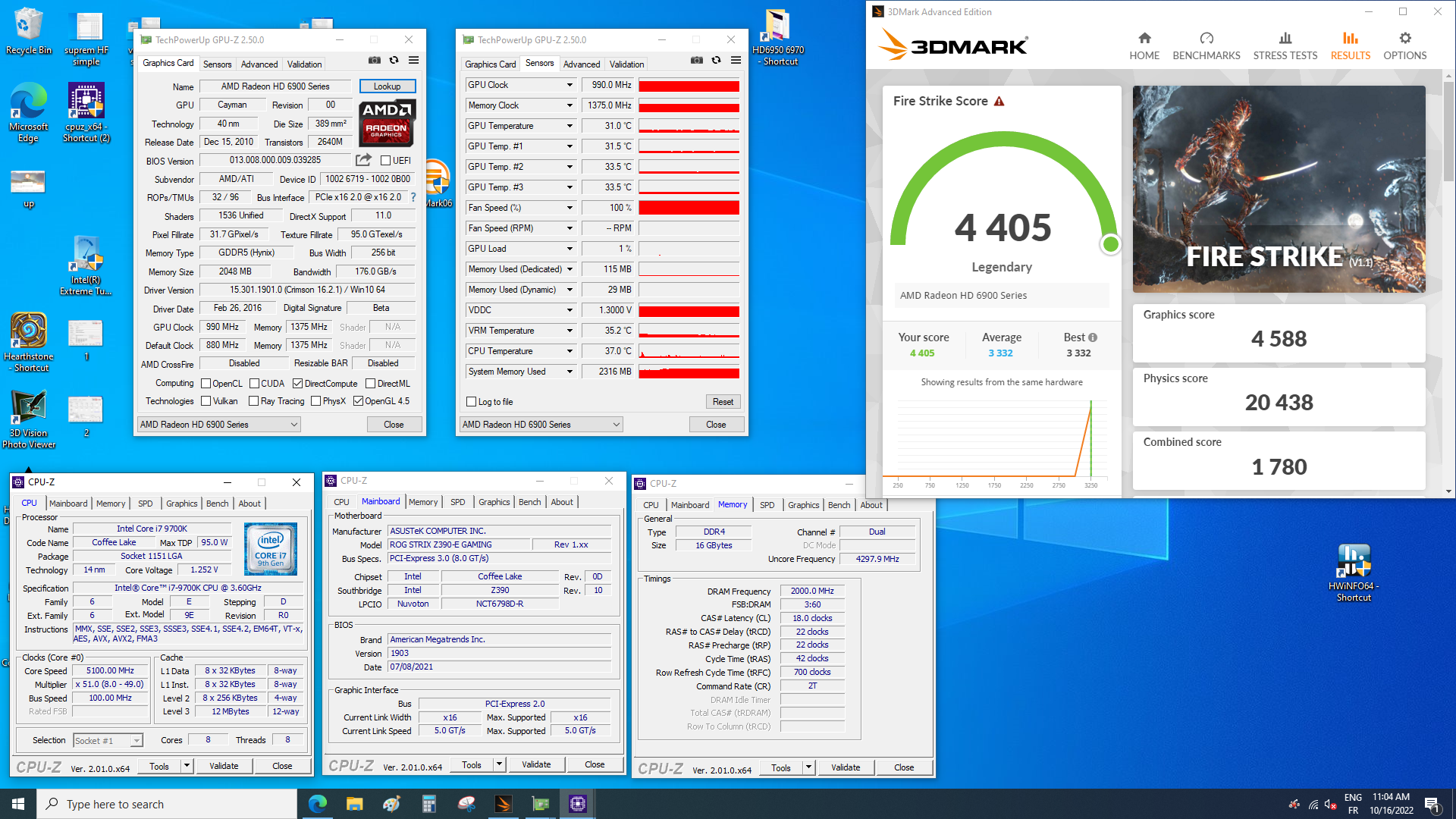Click CPU-Z icon in taskbar

click(x=577, y=804)
